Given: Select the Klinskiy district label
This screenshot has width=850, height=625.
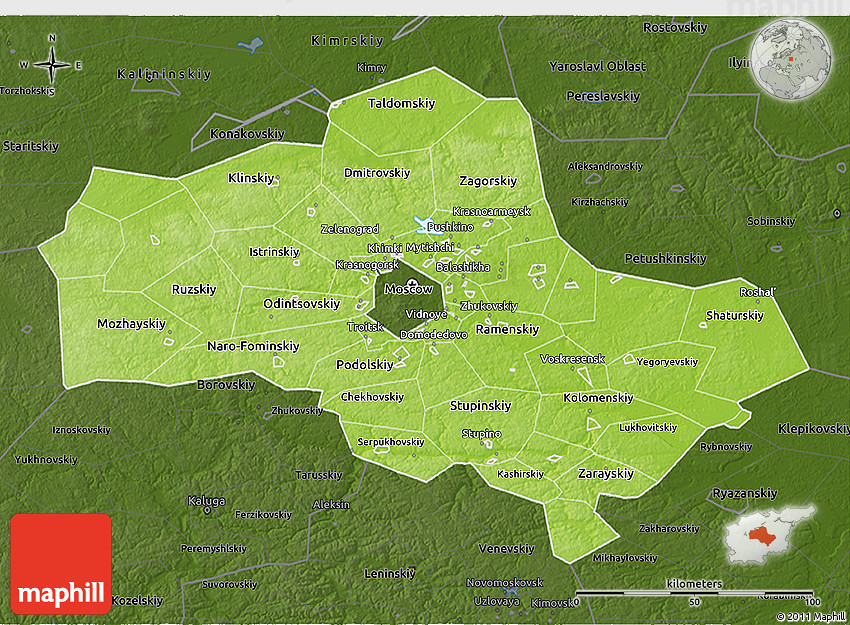Looking at the screenshot, I should tap(250, 178).
